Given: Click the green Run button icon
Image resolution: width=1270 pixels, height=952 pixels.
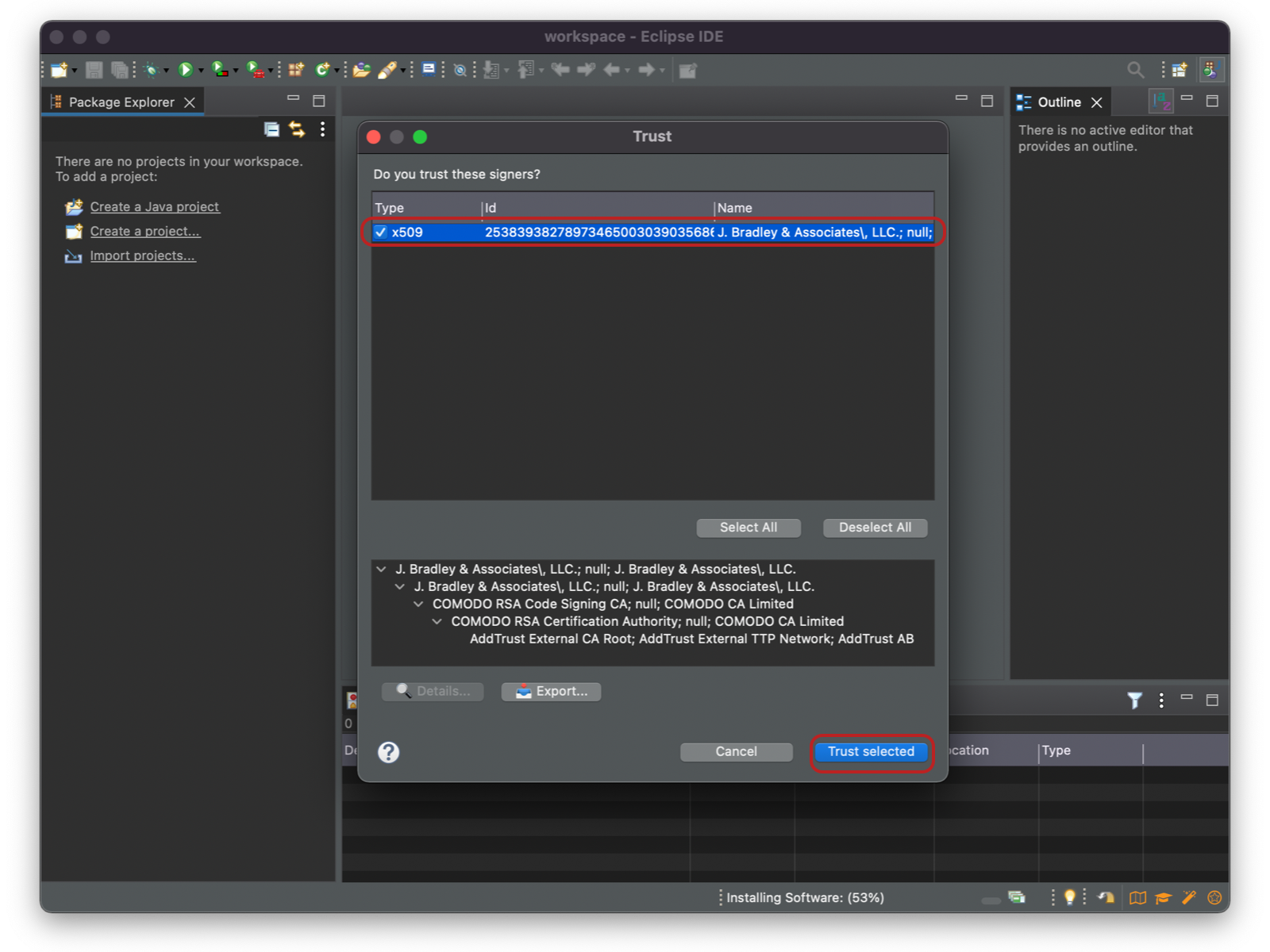Looking at the screenshot, I should [186, 70].
